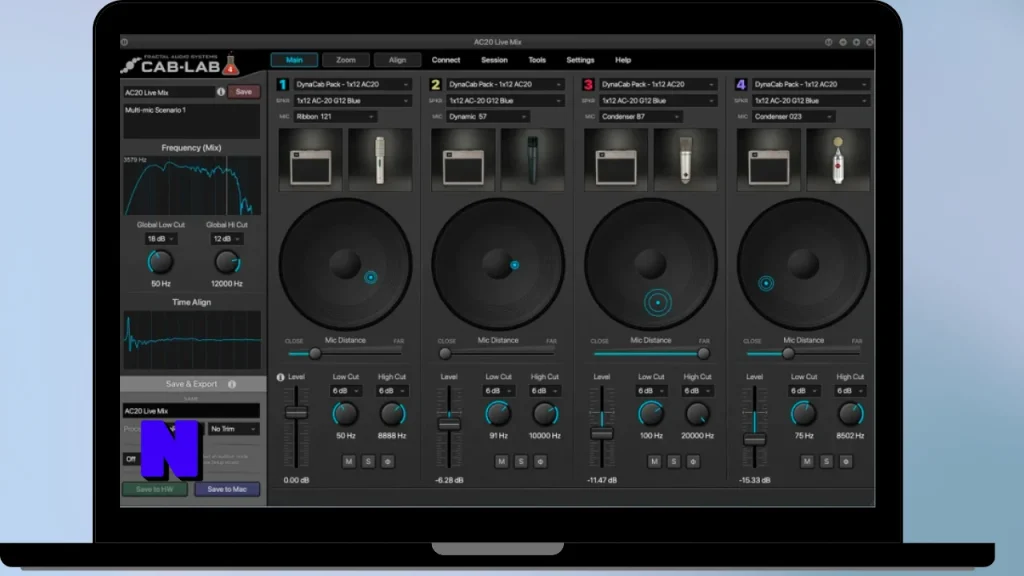Open the Connect menu
Image resolution: width=1024 pixels, height=576 pixels.
click(x=446, y=60)
